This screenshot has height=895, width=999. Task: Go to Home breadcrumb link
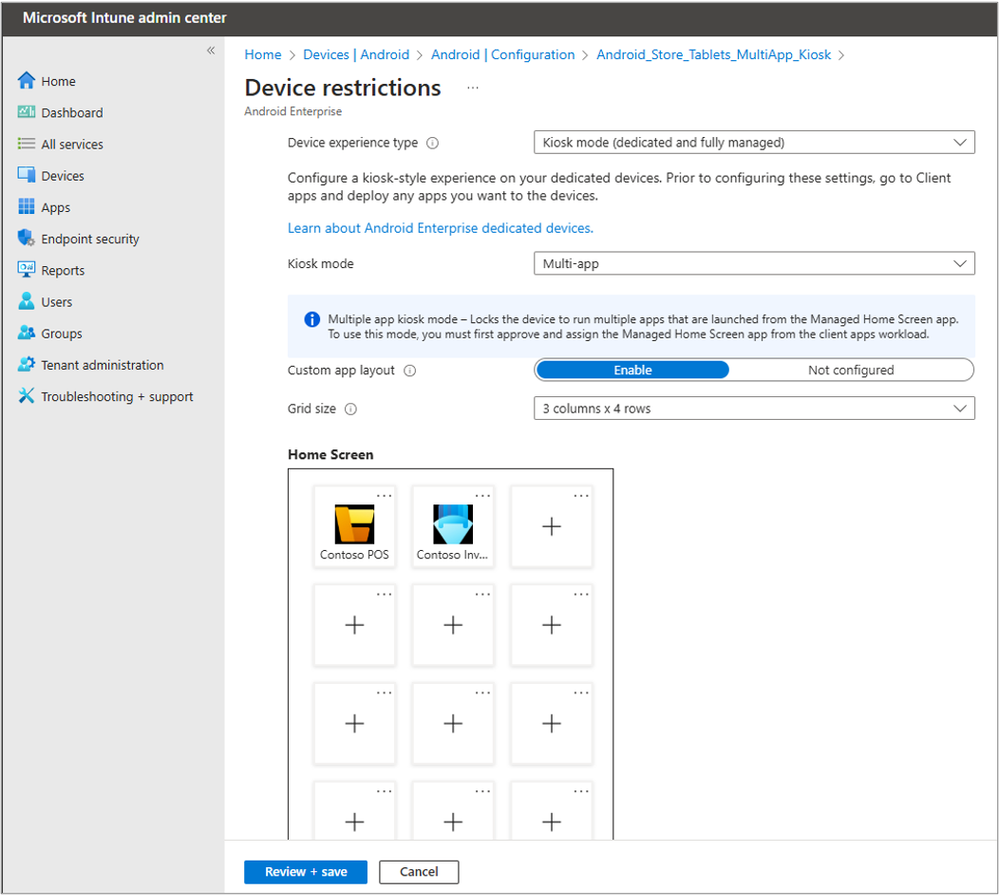262,55
